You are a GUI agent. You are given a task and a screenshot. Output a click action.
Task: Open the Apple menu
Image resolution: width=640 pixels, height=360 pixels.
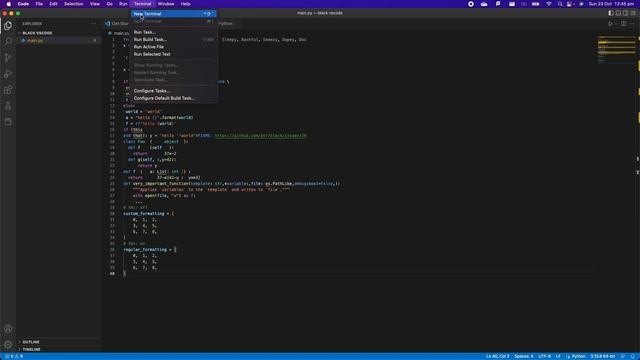pyautogui.click(x=9, y=4)
